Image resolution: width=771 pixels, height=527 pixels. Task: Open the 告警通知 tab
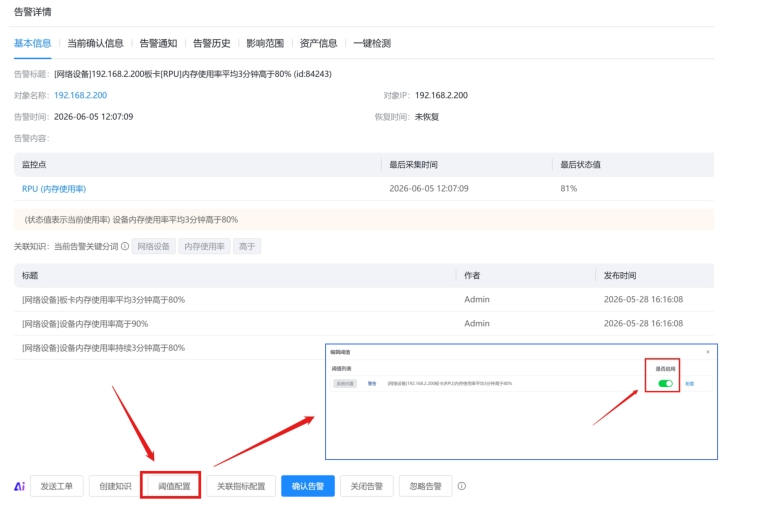(x=158, y=43)
